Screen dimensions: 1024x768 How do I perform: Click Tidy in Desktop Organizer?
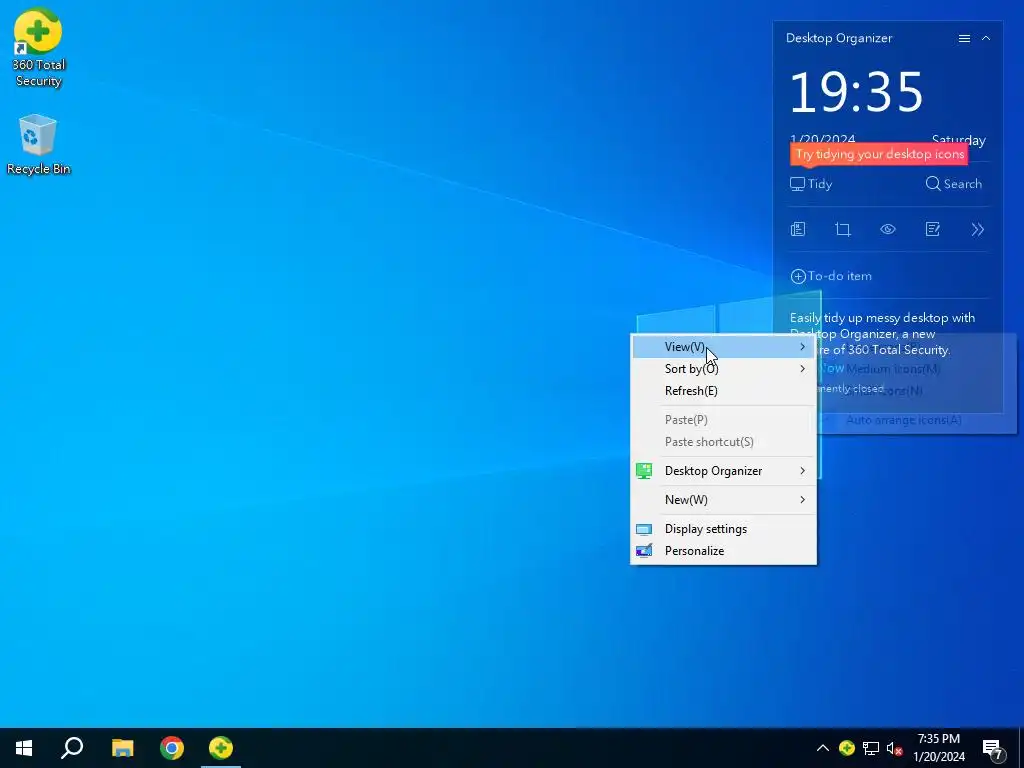coord(811,184)
